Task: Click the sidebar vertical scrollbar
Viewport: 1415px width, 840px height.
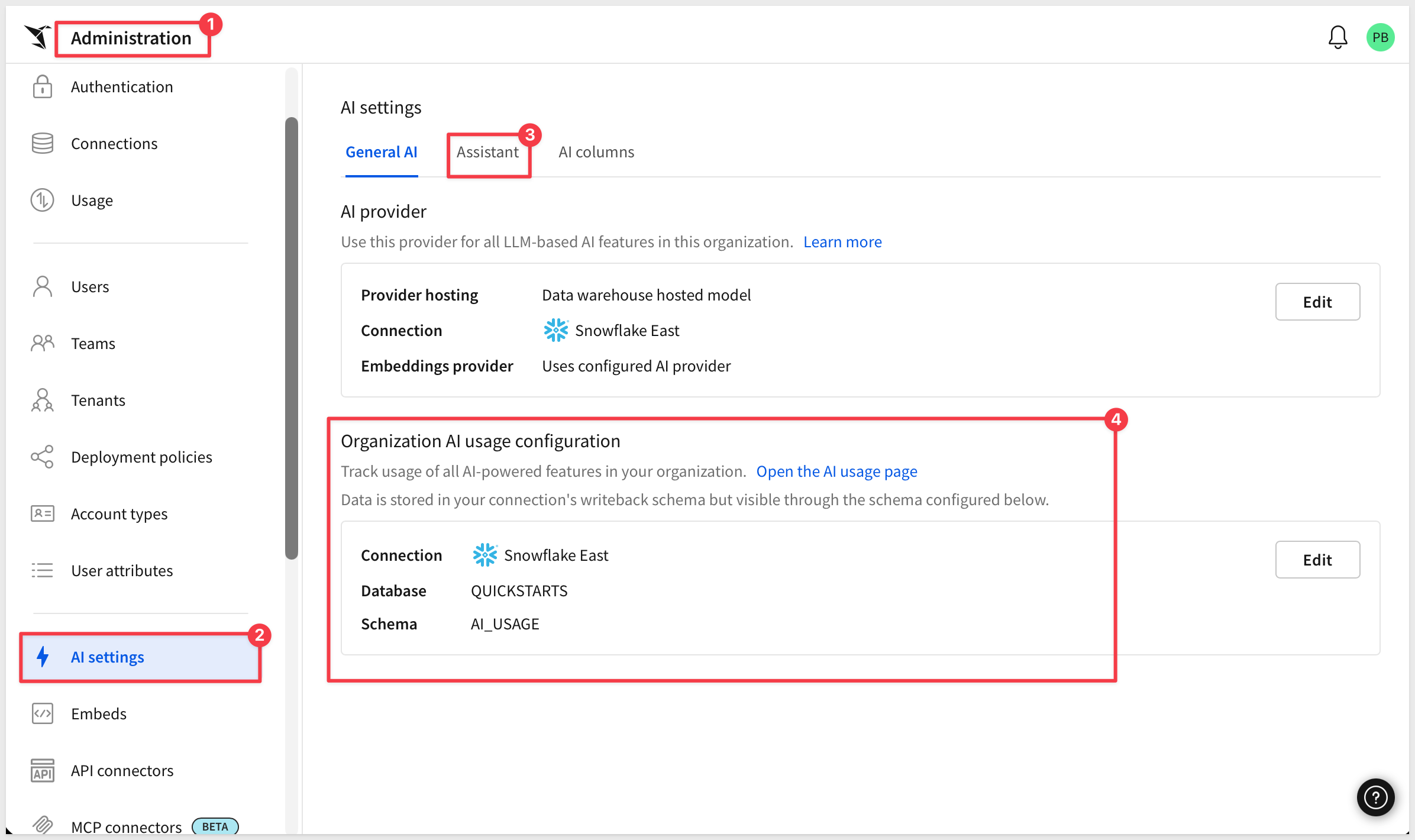Action: (x=291, y=338)
